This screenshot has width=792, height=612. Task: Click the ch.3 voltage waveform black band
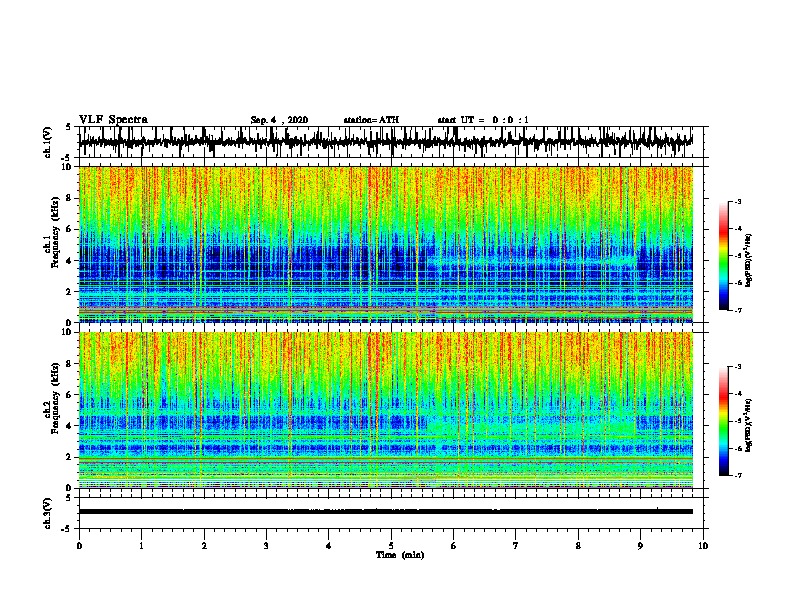tap(385, 512)
